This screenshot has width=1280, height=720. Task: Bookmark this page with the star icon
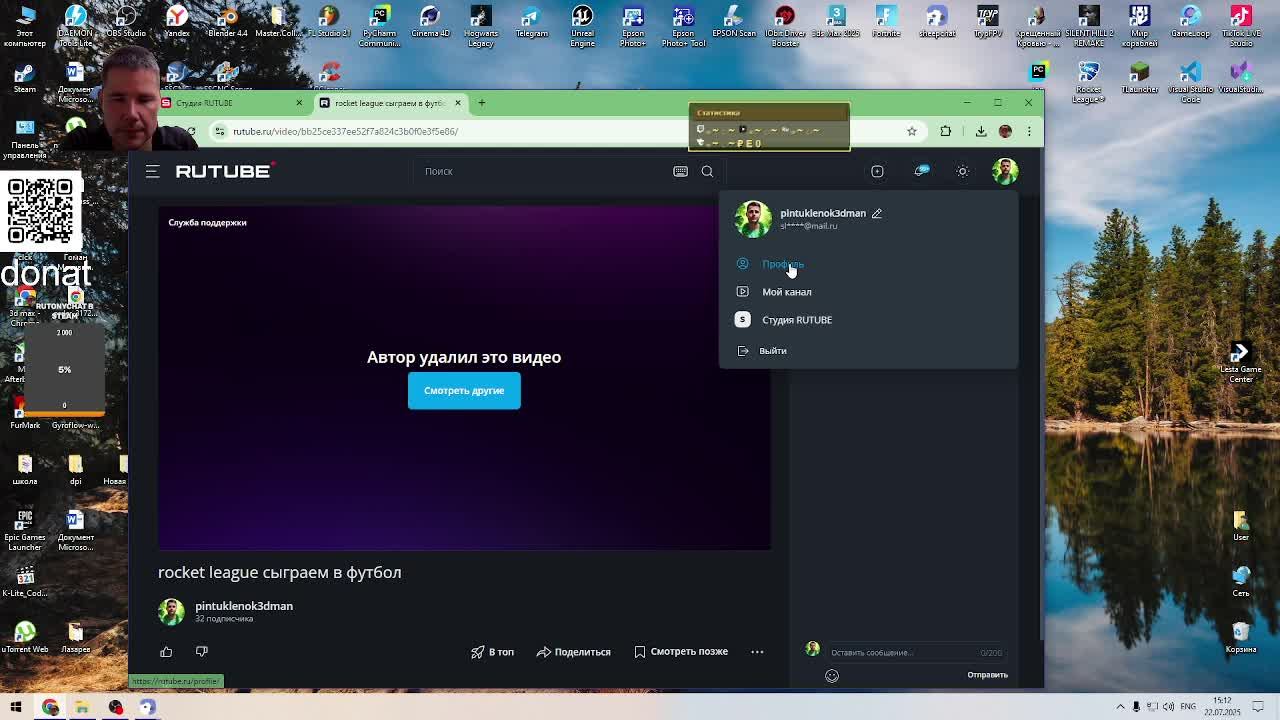[x=911, y=131]
